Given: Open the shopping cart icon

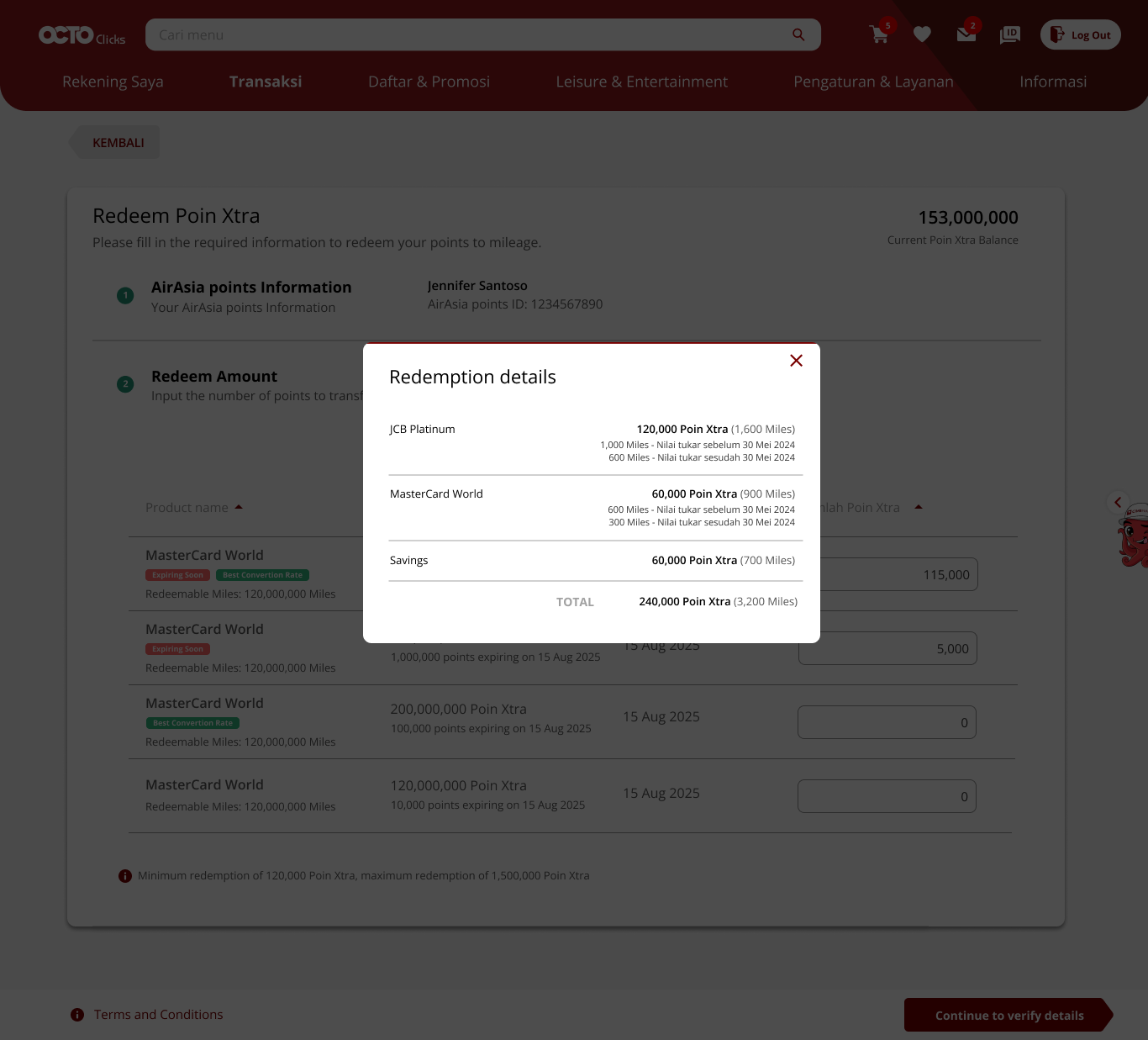Looking at the screenshot, I should click(x=879, y=34).
